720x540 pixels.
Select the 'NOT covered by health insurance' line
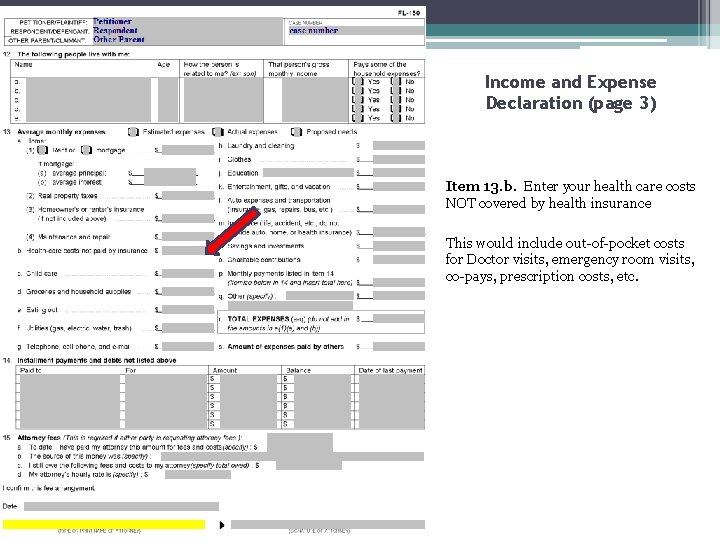click(x=548, y=203)
